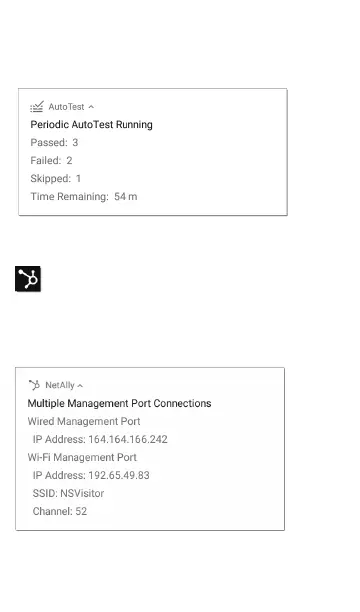Open the Multiple Management Port Connections title
This screenshot has width=360, height=612.
tap(119, 403)
